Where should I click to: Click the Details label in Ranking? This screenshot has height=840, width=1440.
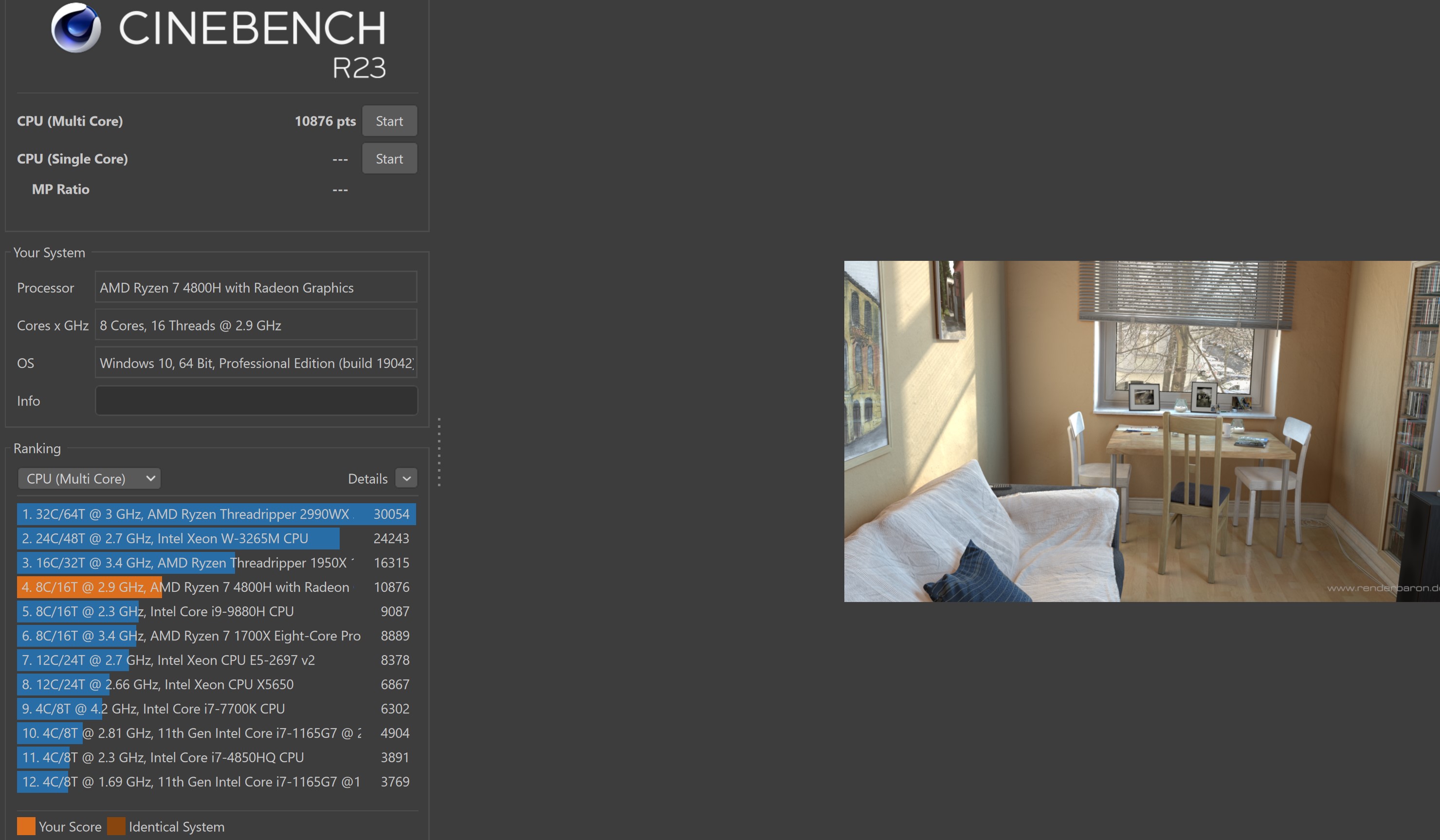367,479
